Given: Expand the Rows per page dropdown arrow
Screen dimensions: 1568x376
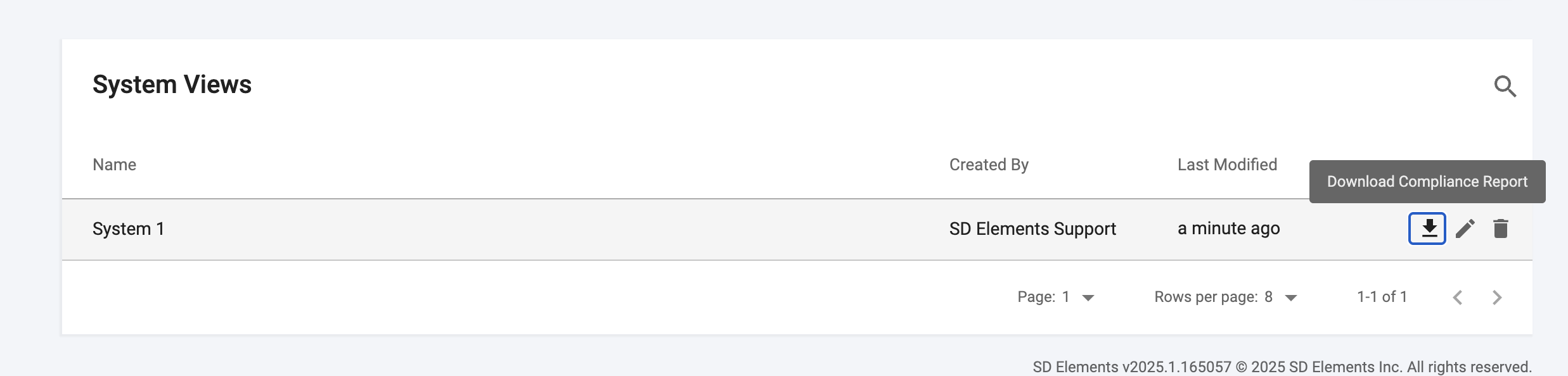Looking at the screenshot, I should tap(1291, 298).
